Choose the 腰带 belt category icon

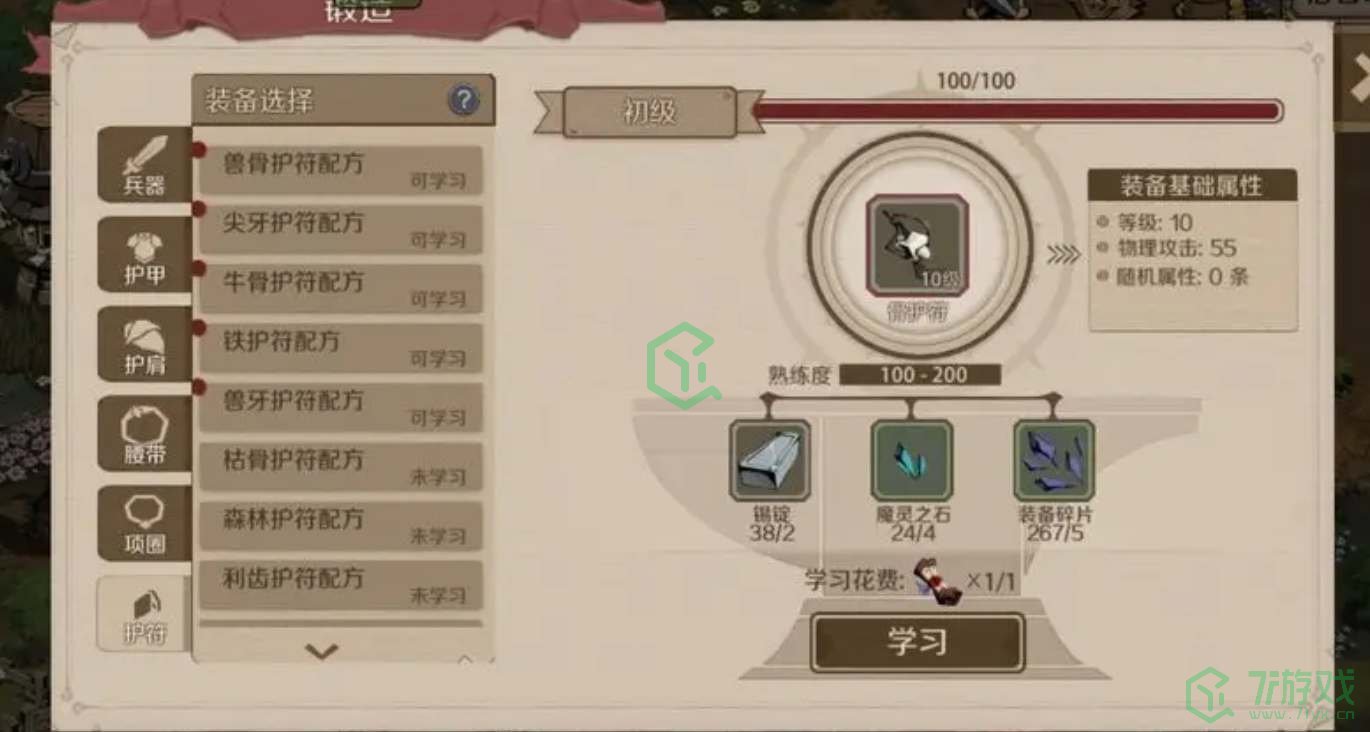[x=144, y=433]
